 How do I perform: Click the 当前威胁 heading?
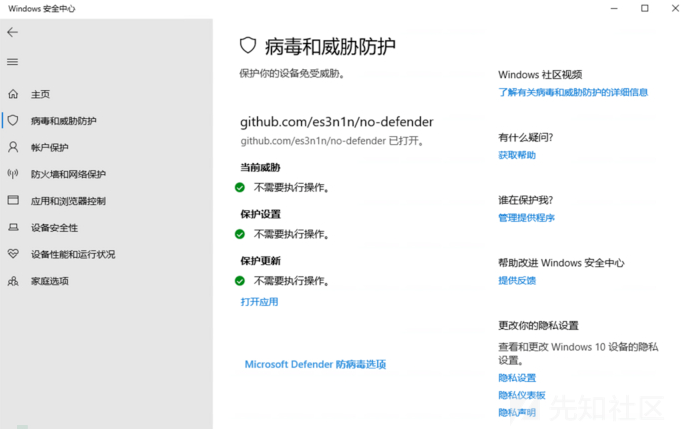[260, 168]
